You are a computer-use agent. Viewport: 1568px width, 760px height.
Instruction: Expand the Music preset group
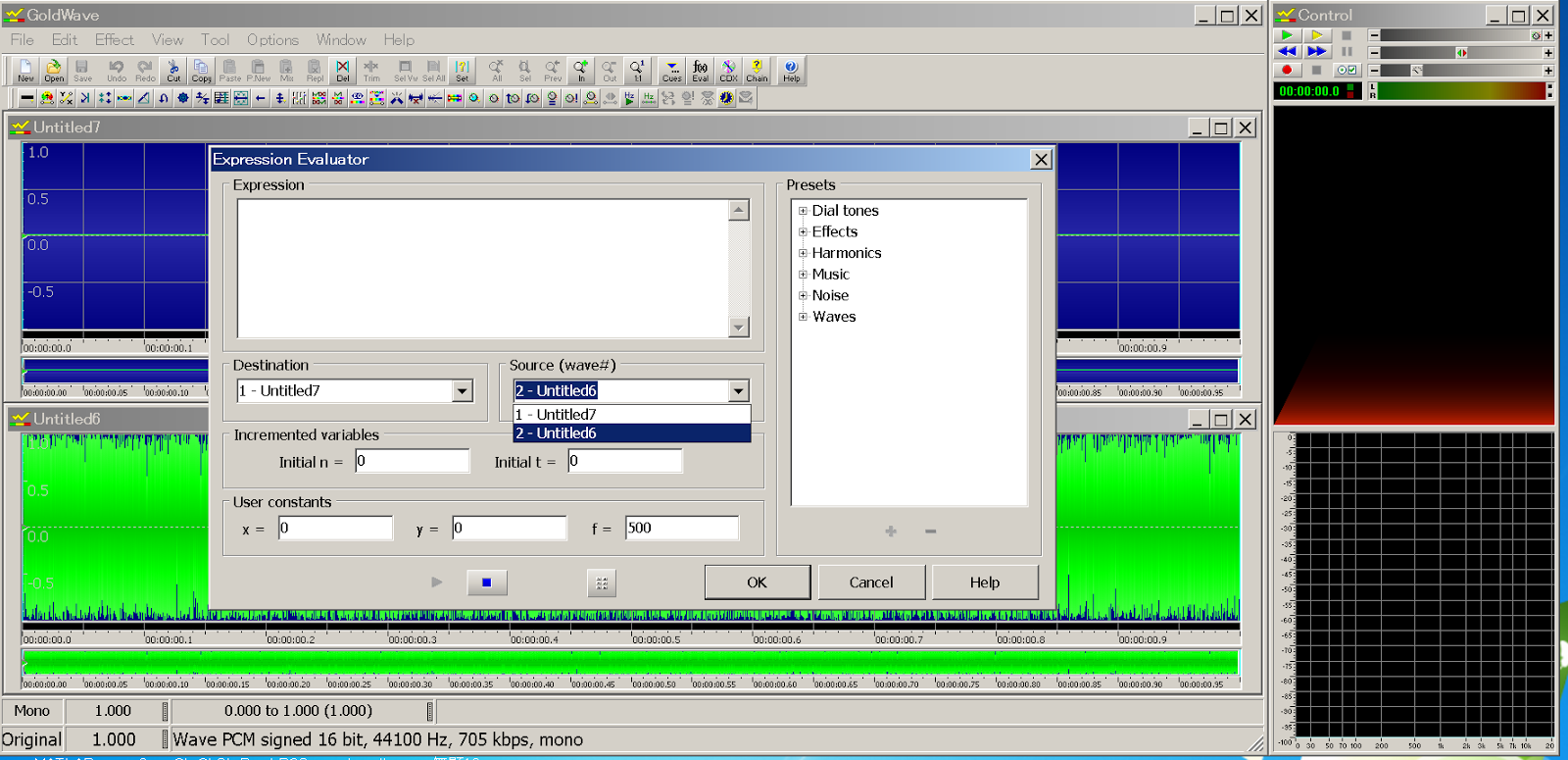[803, 275]
